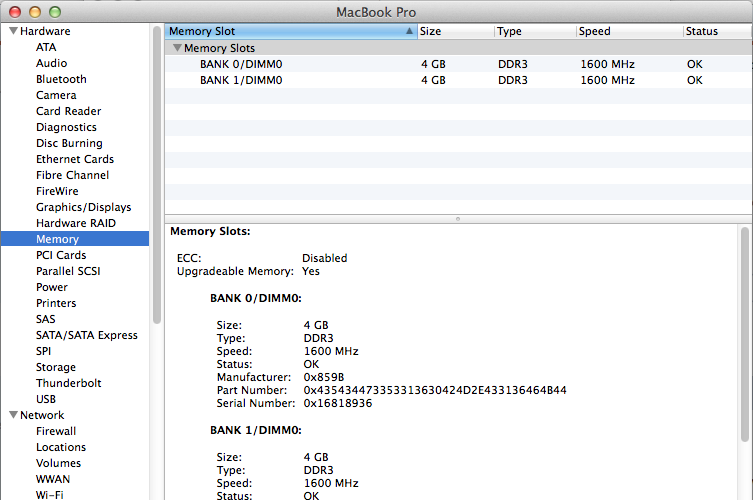Open Disc Burning information
This screenshot has height=500, width=753.
click(x=69, y=143)
